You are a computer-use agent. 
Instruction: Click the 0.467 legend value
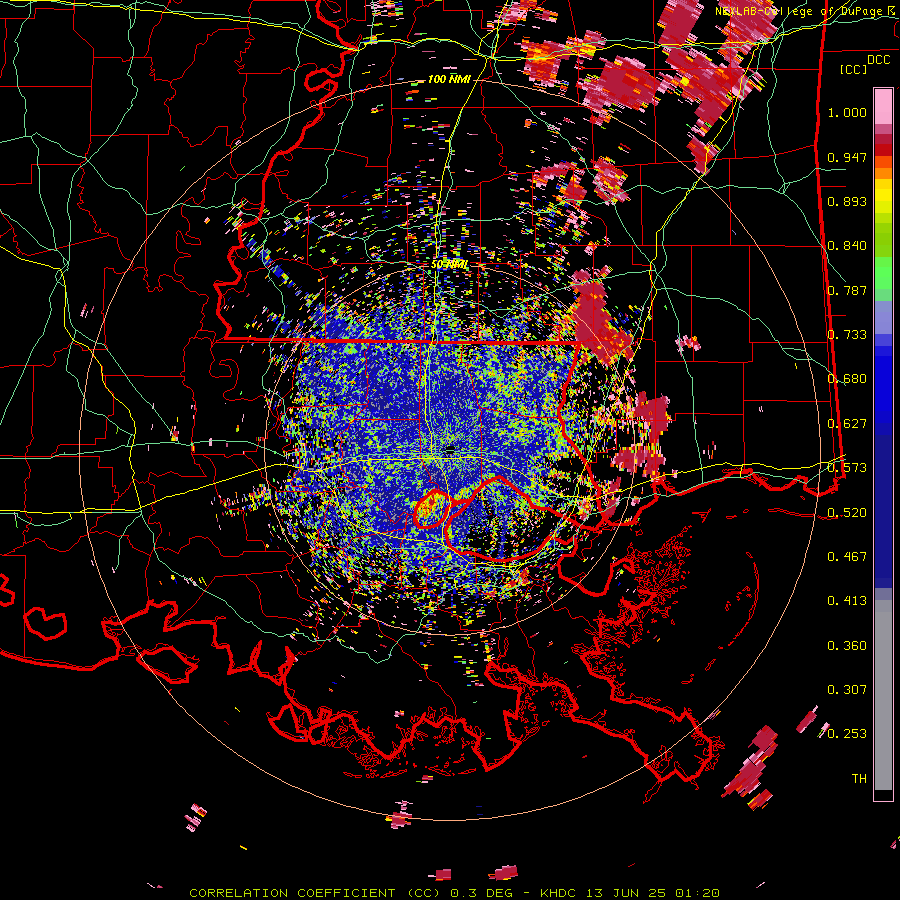[x=847, y=557]
